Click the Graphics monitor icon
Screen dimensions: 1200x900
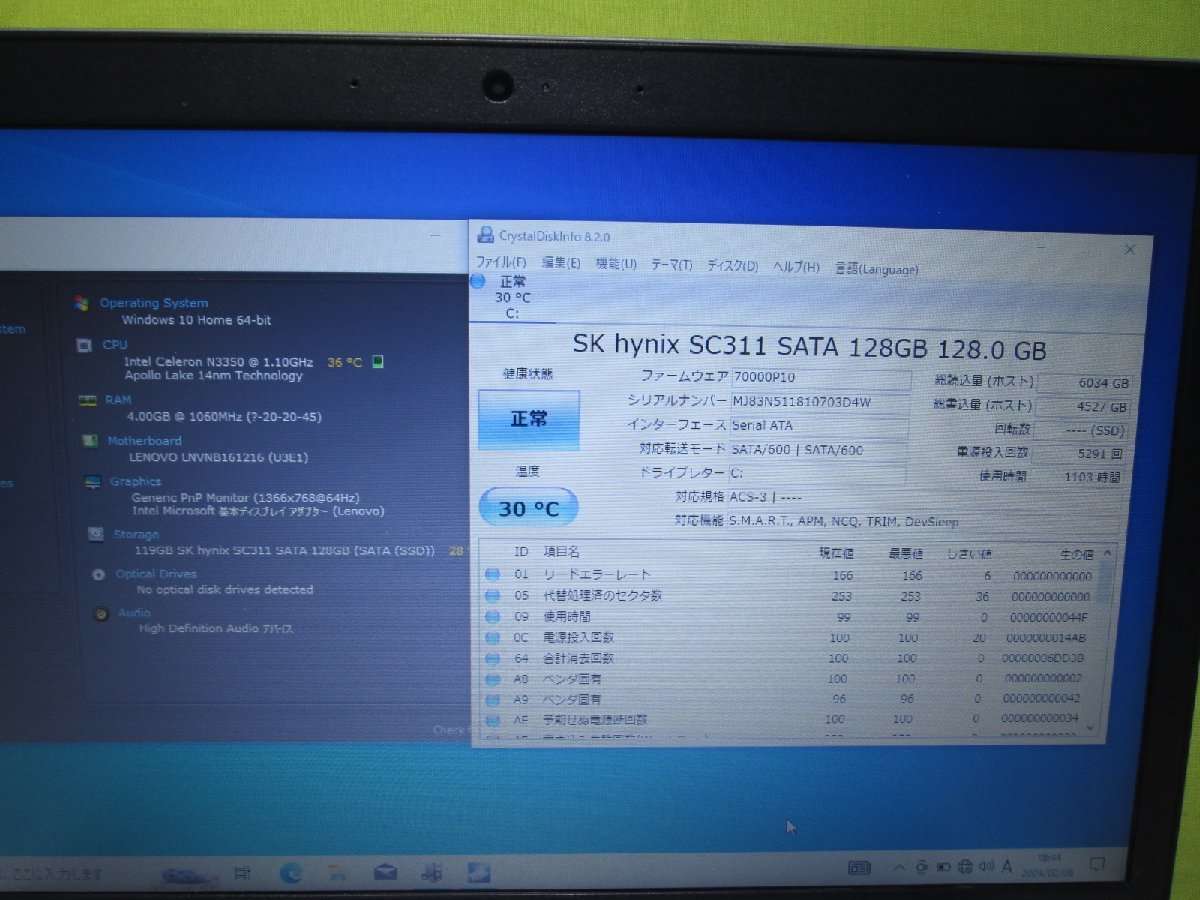click(93, 482)
